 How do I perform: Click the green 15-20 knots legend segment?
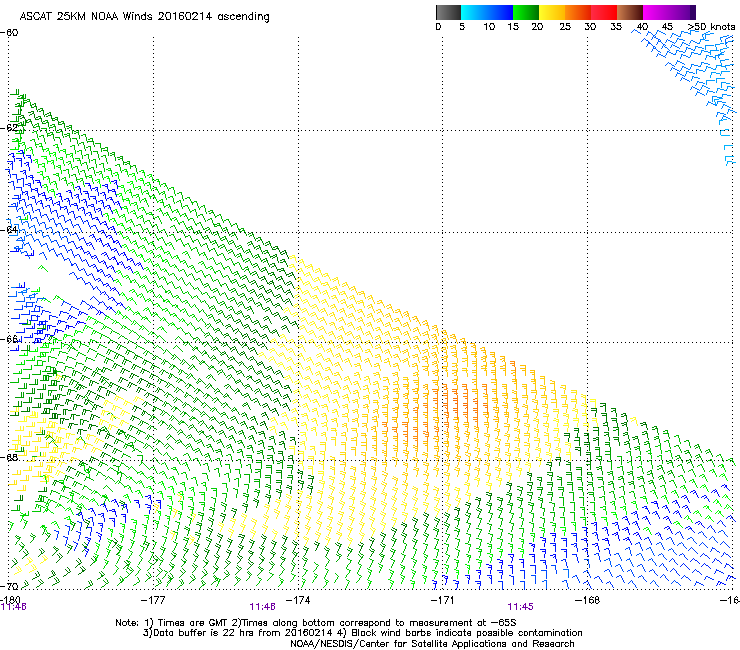pyautogui.click(x=526, y=12)
